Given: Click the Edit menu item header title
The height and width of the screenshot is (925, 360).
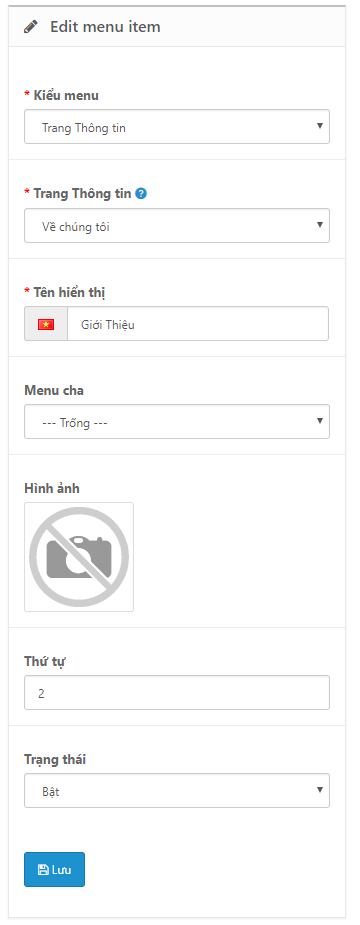Looking at the screenshot, I should (x=105, y=27).
